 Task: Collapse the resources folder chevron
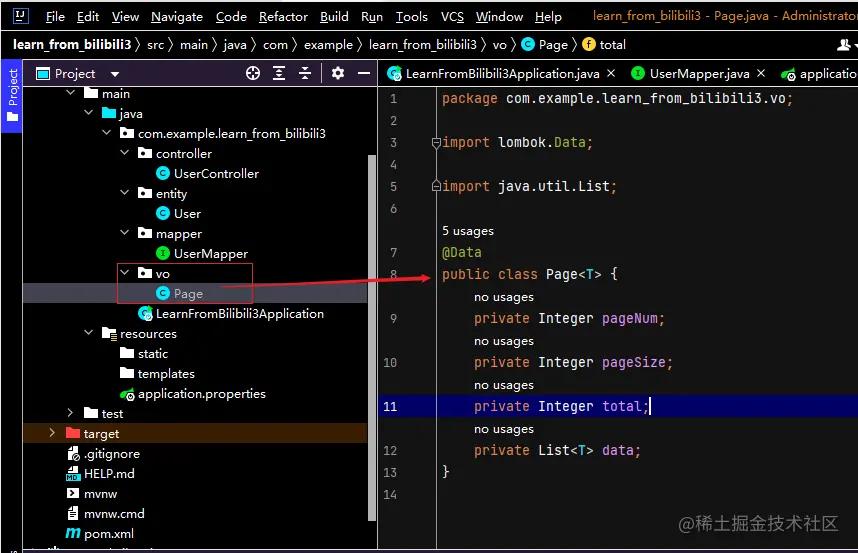[x=89, y=333]
